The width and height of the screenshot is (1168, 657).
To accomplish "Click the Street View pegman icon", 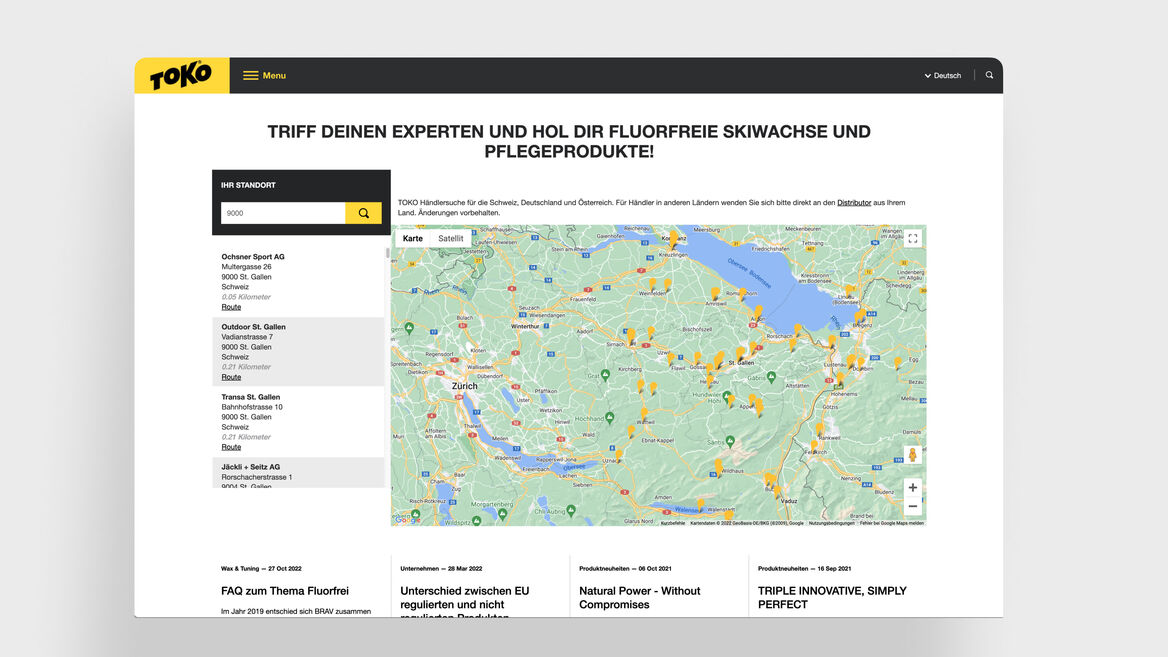I will pyautogui.click(x=912, y=454).
